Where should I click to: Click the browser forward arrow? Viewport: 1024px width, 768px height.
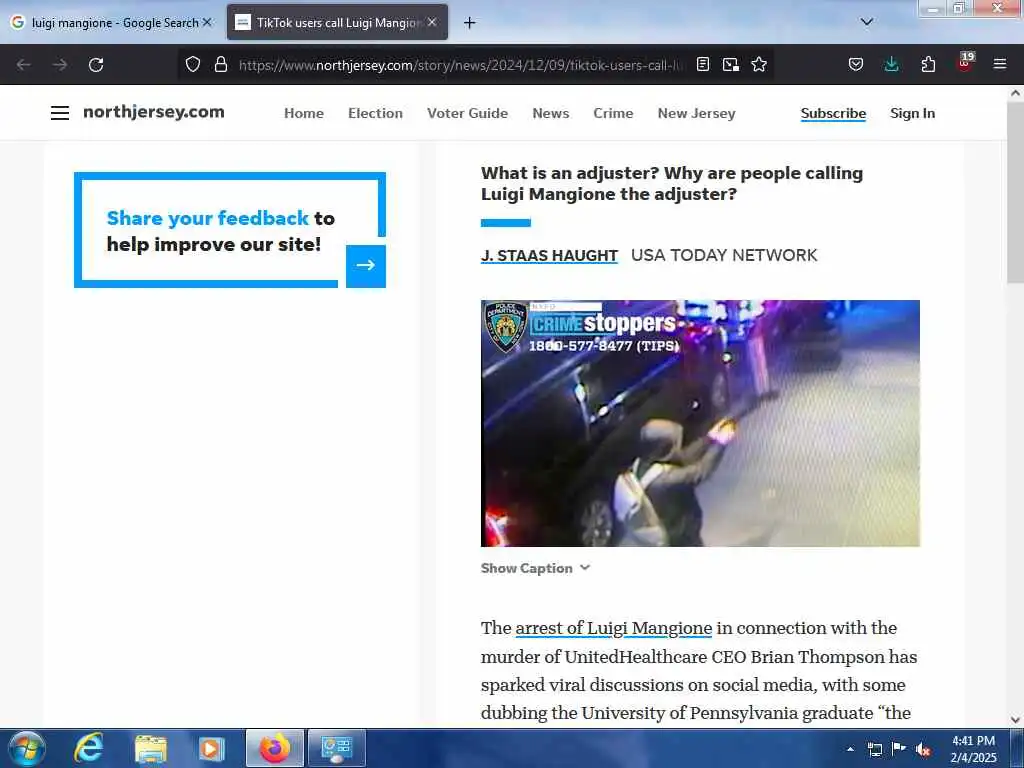pyautogui.click(x=60, y=65)
